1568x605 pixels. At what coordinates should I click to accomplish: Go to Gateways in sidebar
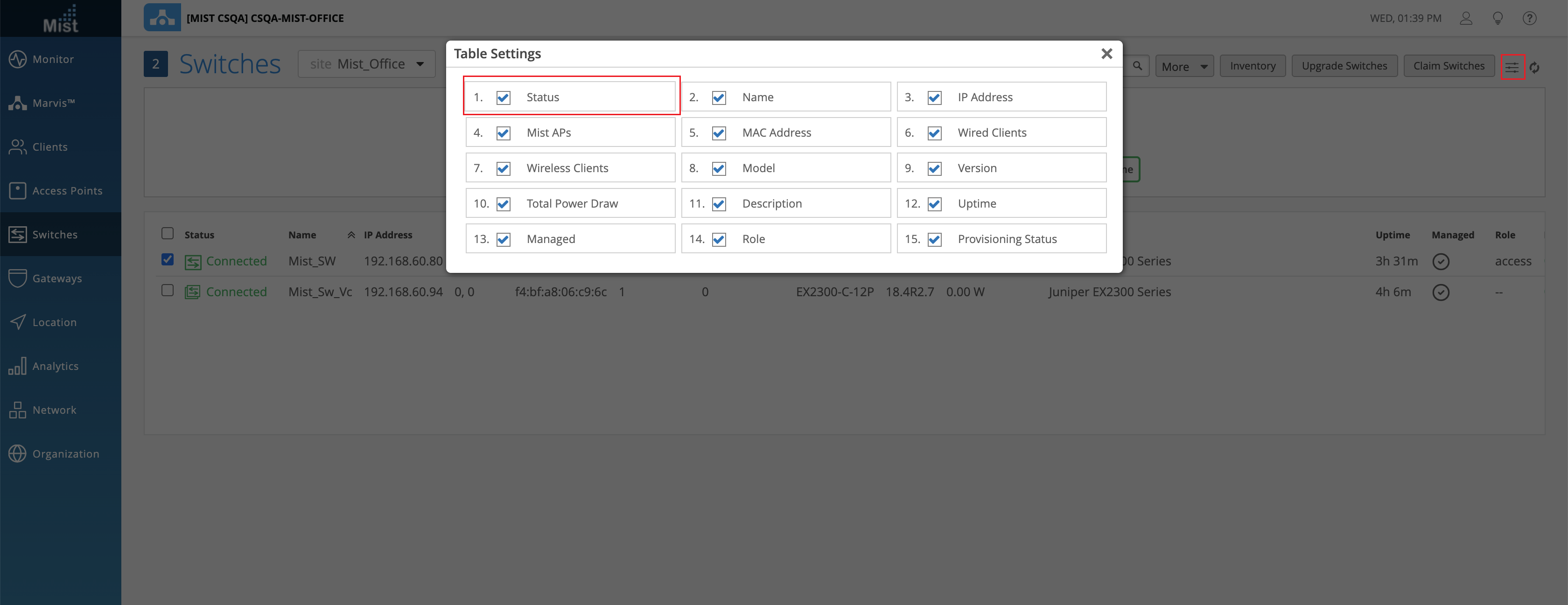[x=56, y=278]
